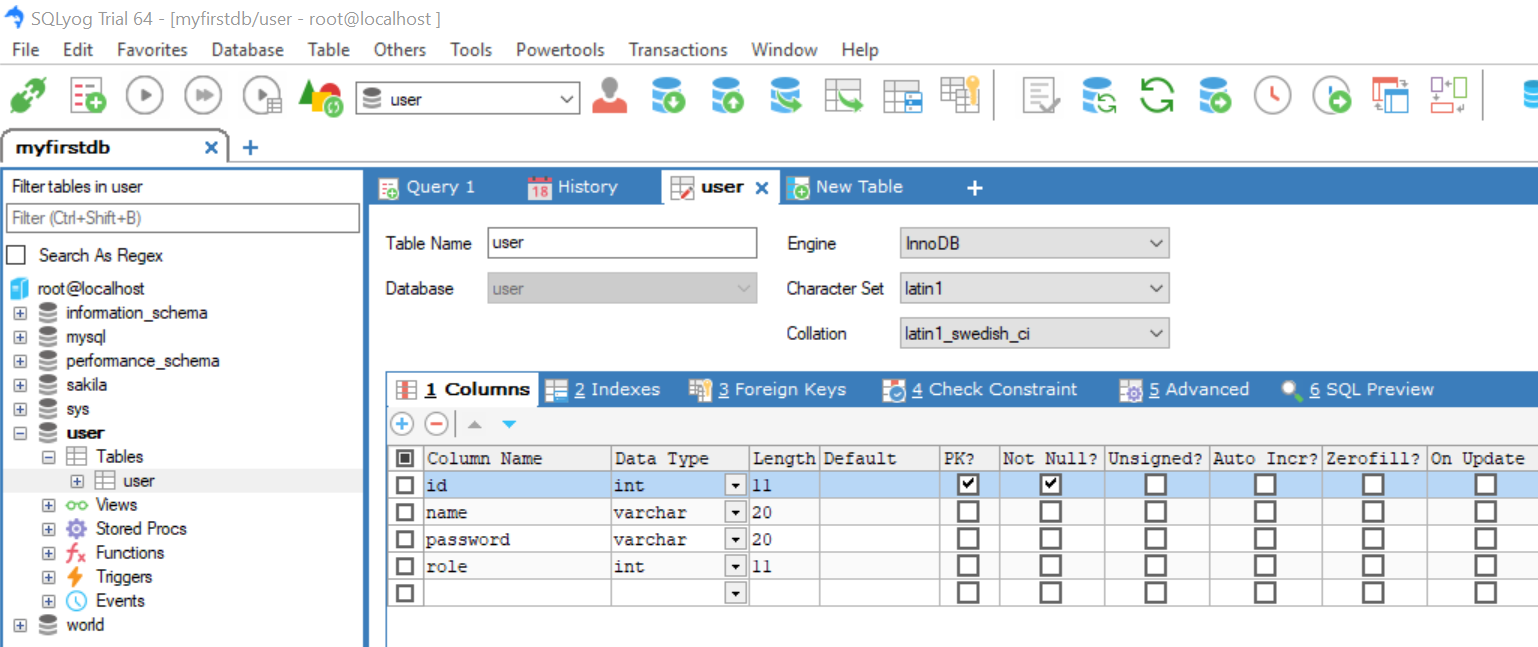This screenshot has height=647, width=1538.
Task: Switch to the Query 1 tab
Action: click(427, 187)
